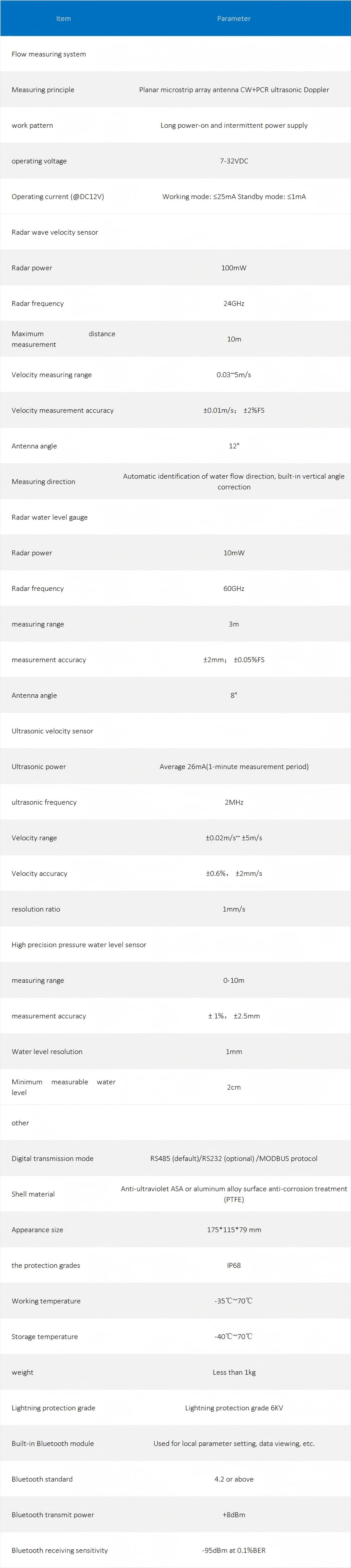Click the Radar wave velocity sensor heading

pos(55,232)
